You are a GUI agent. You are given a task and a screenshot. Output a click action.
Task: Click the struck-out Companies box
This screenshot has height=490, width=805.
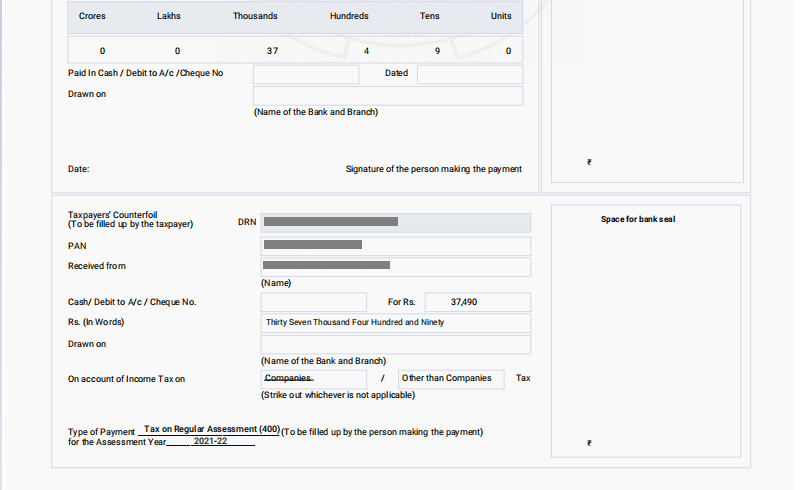pos(313,379)
